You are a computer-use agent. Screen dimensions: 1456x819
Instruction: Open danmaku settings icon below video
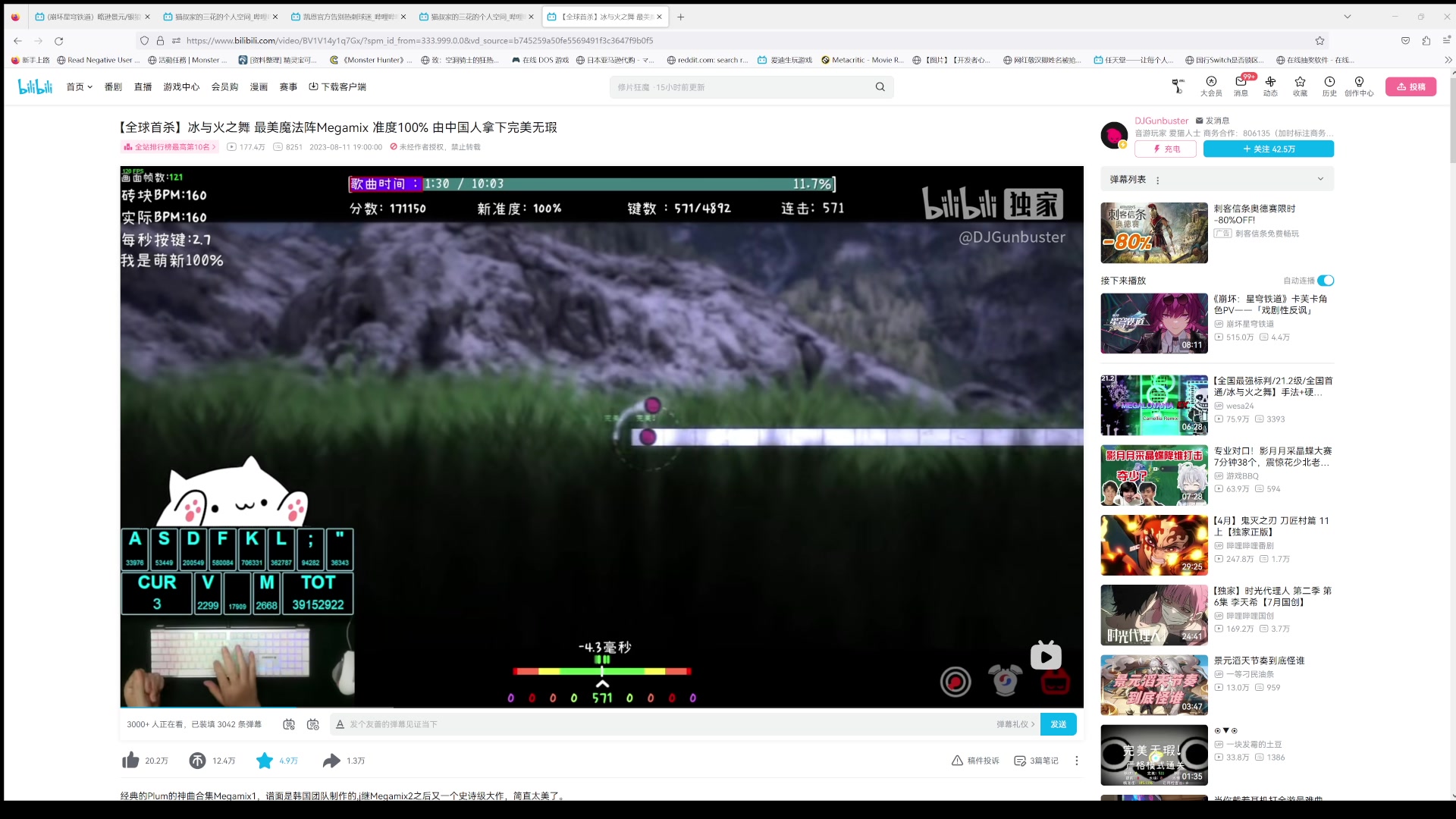[x=312, y=724]
